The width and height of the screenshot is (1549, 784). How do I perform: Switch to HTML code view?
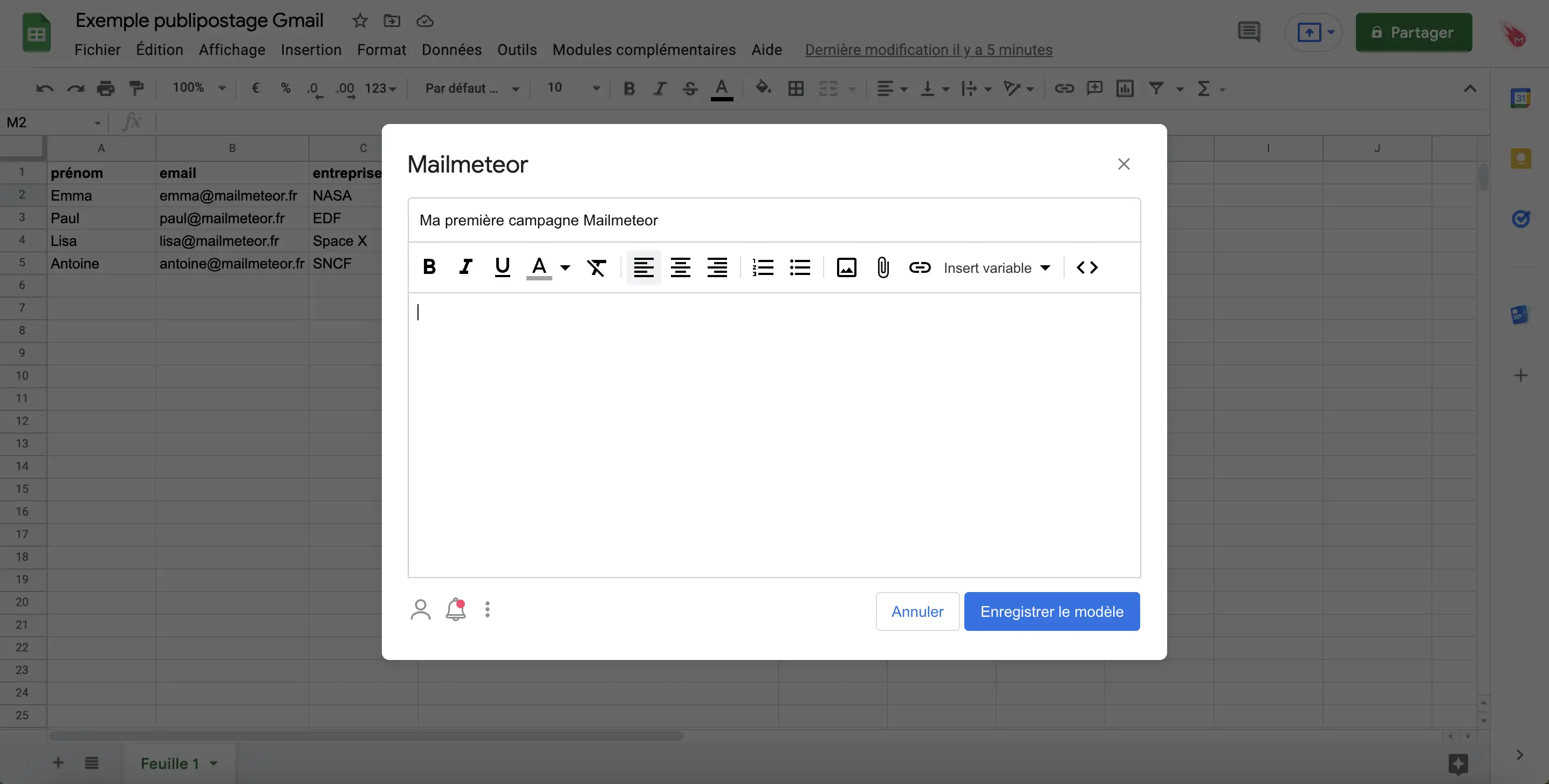1087,267
